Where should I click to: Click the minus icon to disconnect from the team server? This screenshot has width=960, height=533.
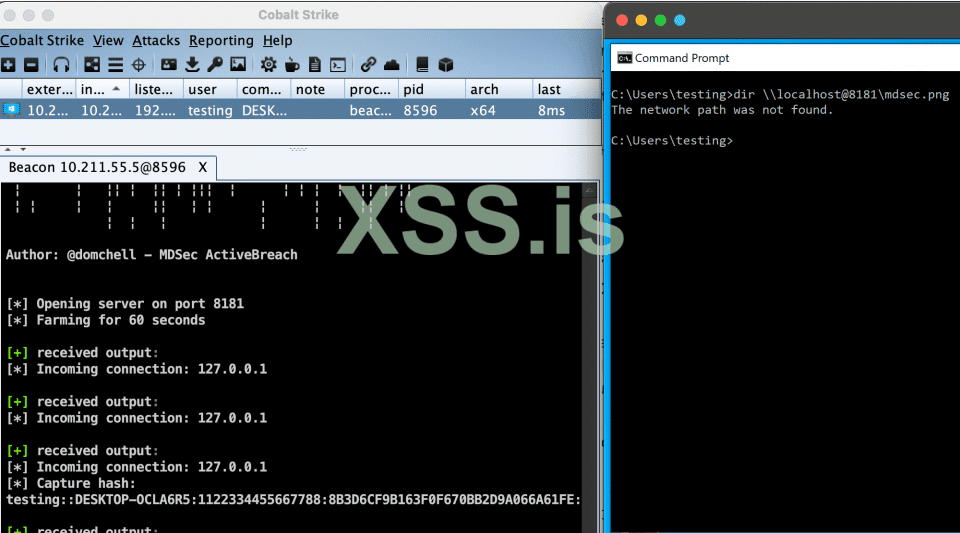pyautogui.click(x=31, y=65)
